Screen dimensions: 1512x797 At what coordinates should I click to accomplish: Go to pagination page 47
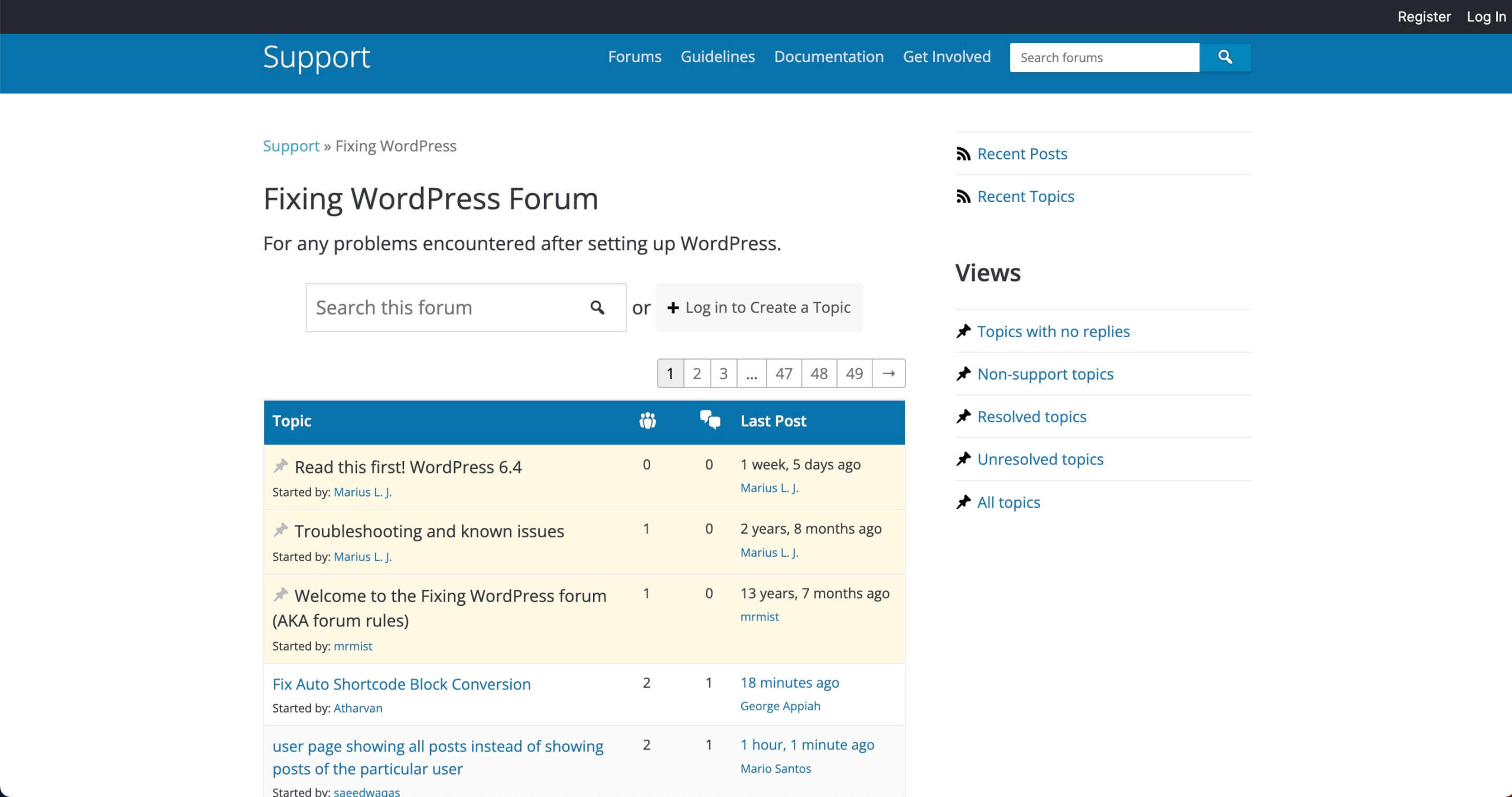(784, 373)
